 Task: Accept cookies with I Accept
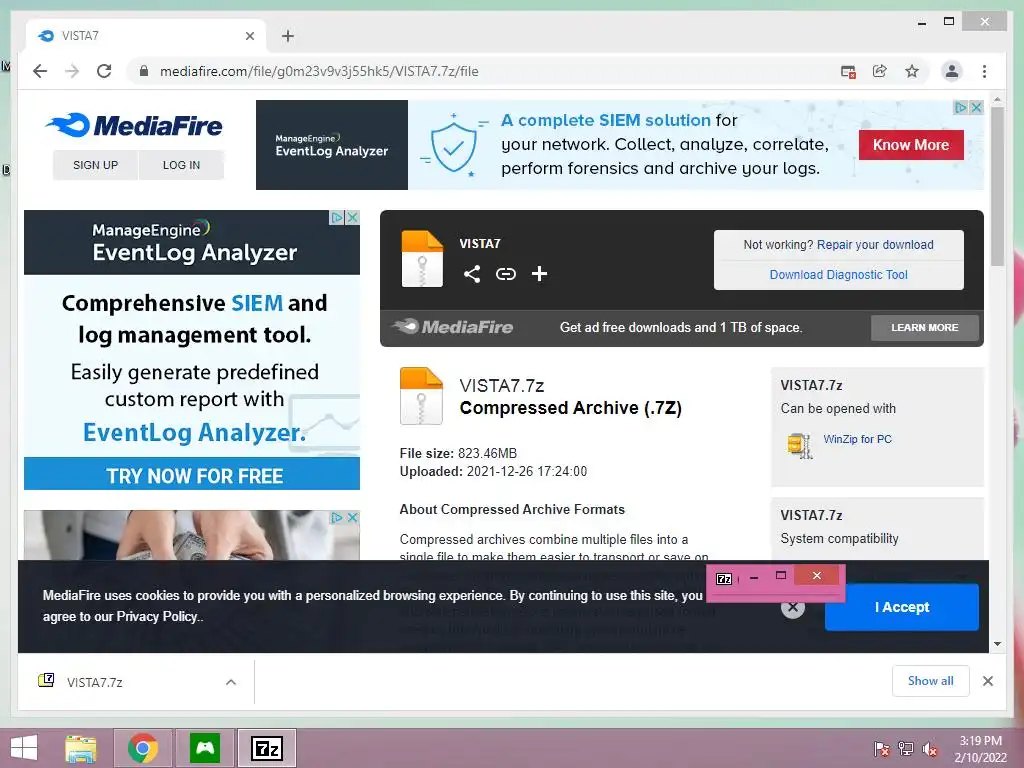902,607
